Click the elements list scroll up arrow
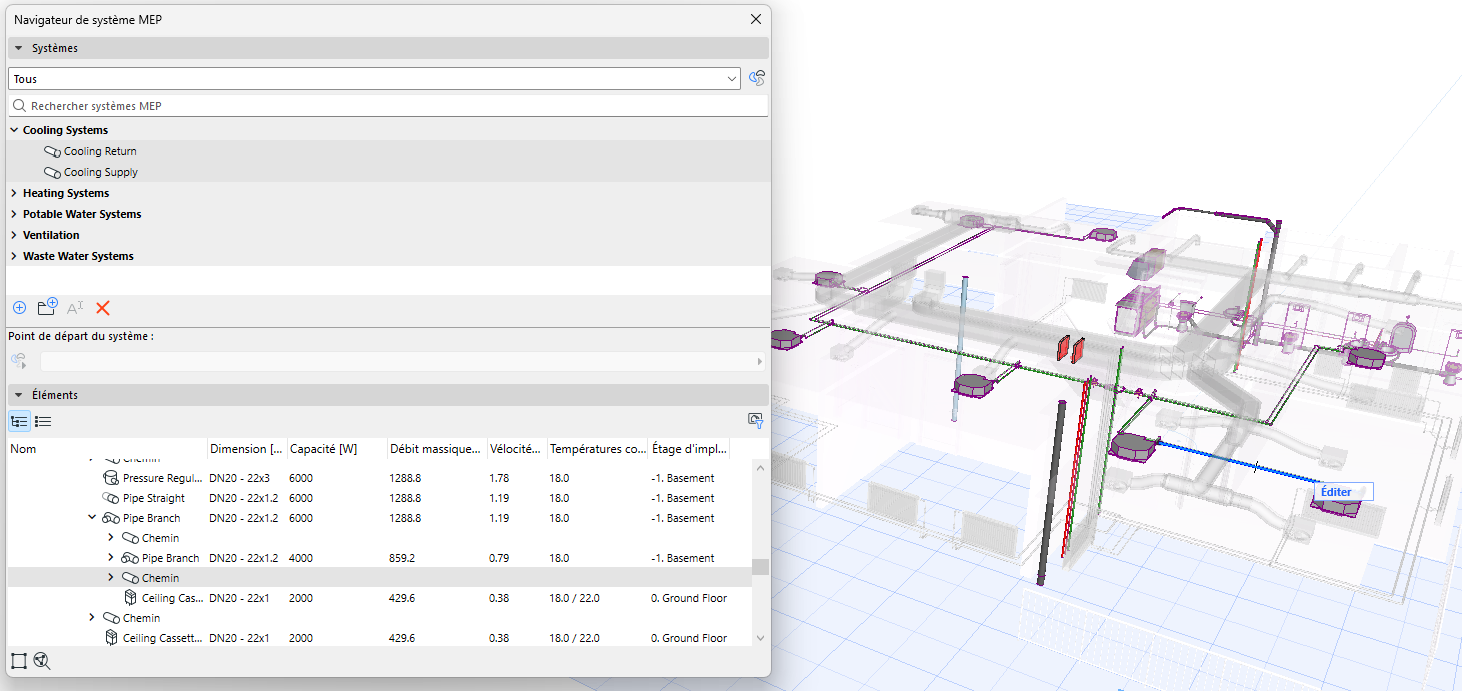This screenshot has height=691, width=1462. (760, 467)
